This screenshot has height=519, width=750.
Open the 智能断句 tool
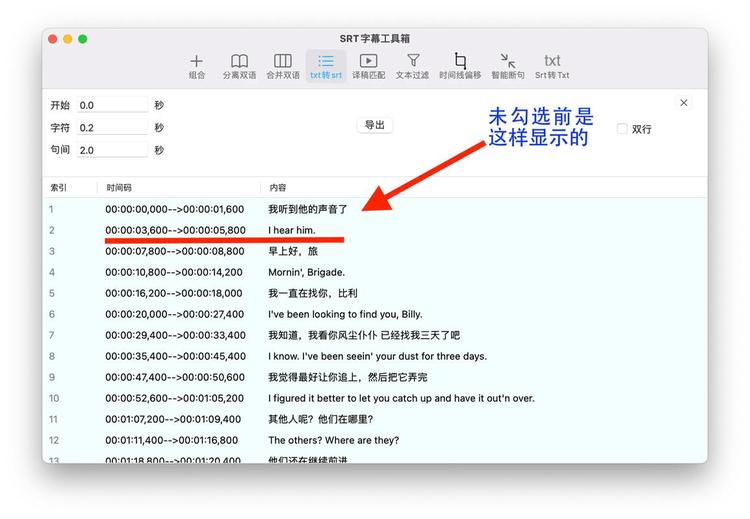pos(507,66)
